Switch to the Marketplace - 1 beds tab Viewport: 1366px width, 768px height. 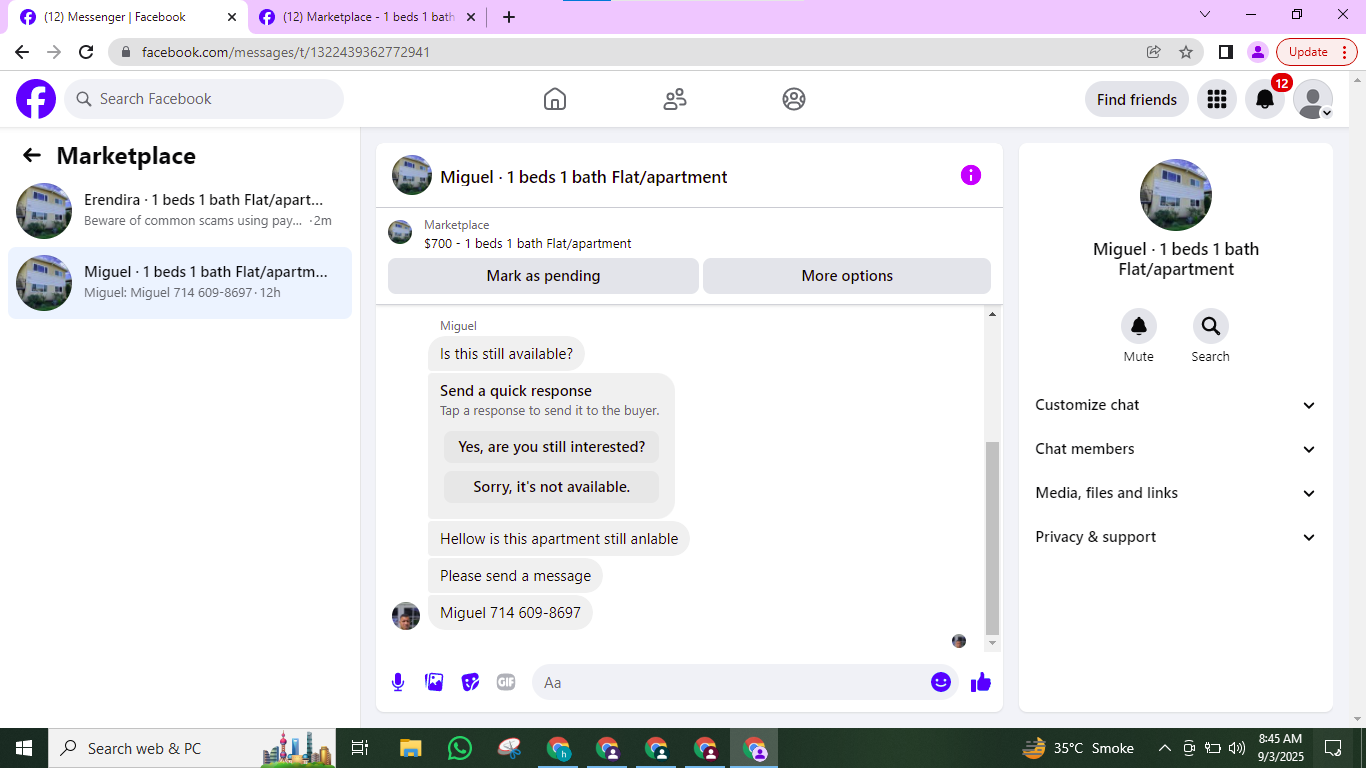[367, 17]
